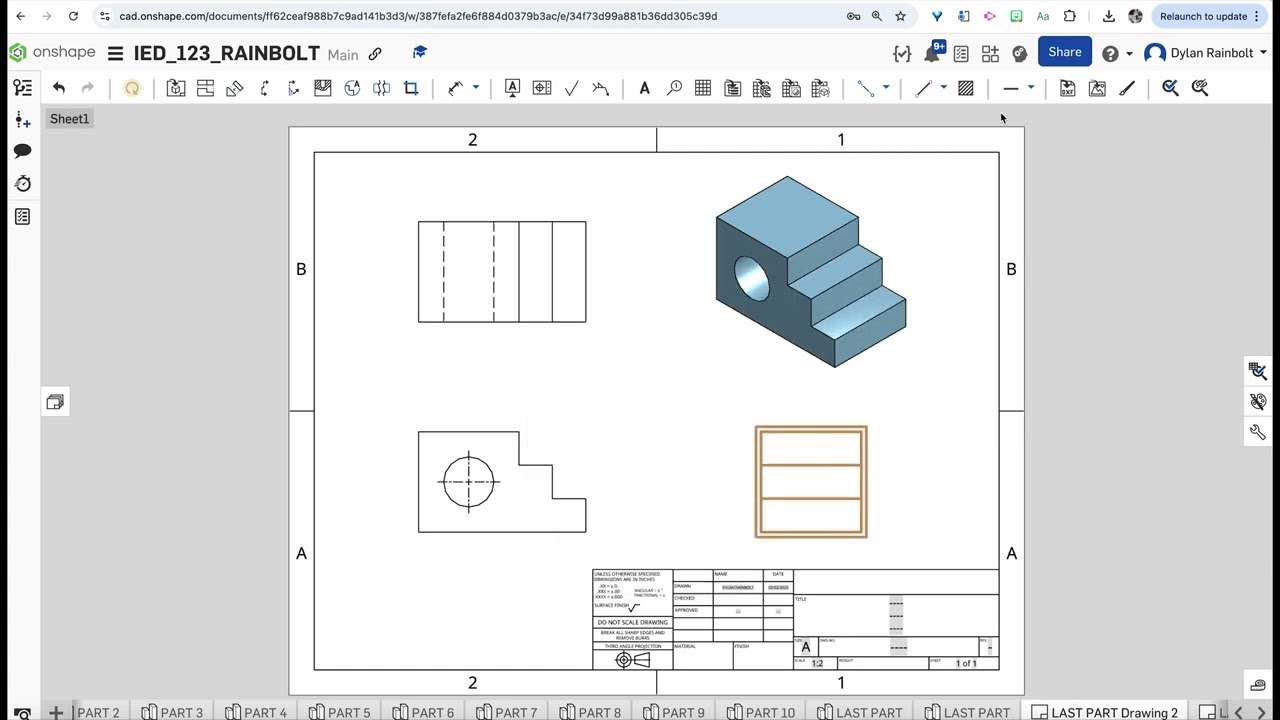Select the Callout balloon tool
1280x720 pixels.
tap(674, 89)
